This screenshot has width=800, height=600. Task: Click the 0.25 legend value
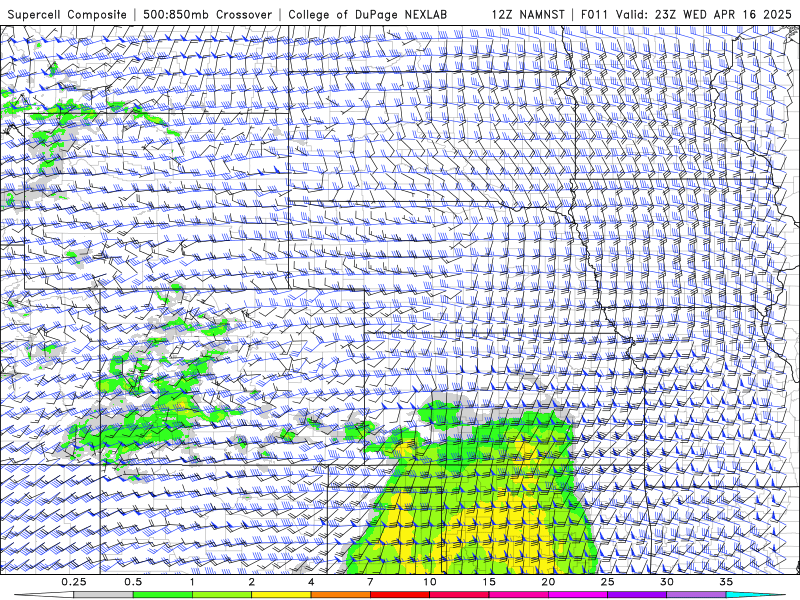point(74,582)
